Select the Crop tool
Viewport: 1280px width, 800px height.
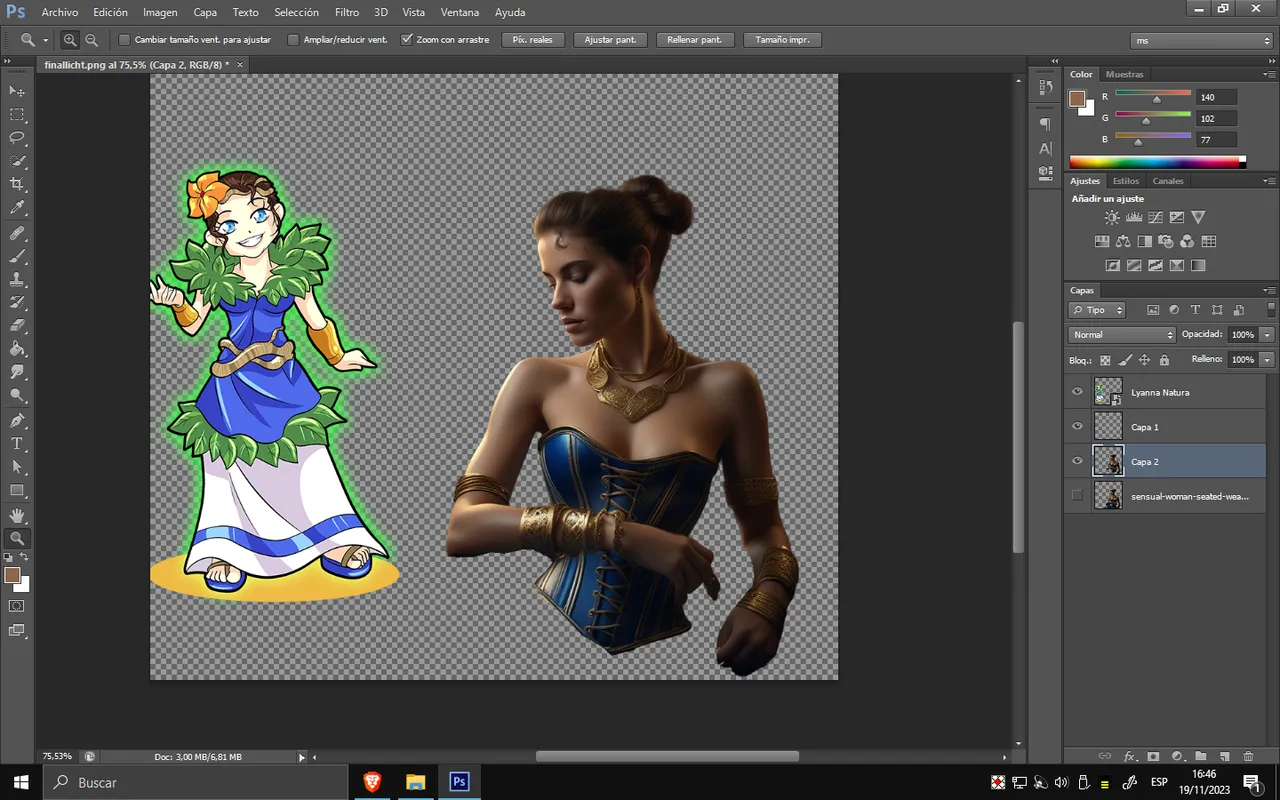(17, 185)
